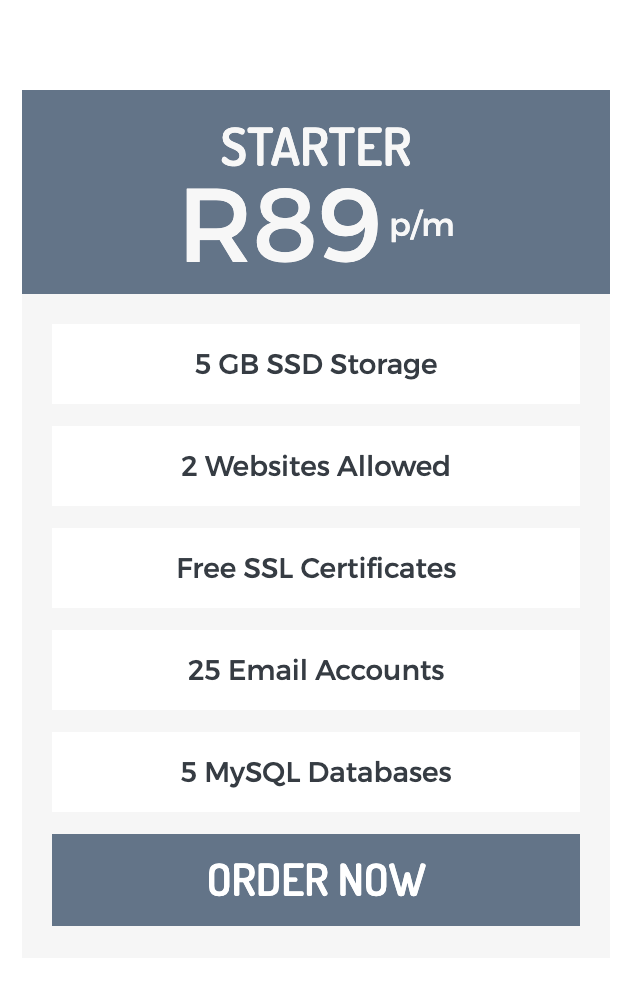Click the word "Certificates" in the feature list
The width and height of the screenshot is (642, 992).
tap(378, 568)
